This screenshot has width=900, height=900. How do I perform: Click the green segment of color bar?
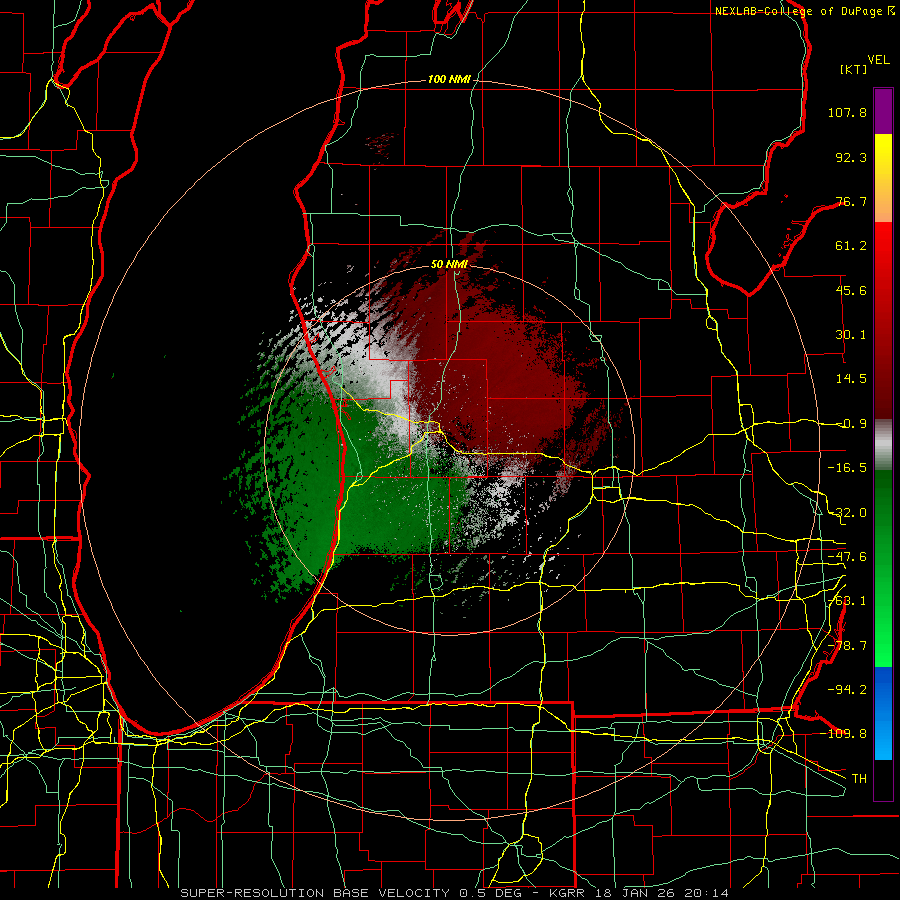click(883, 568)
